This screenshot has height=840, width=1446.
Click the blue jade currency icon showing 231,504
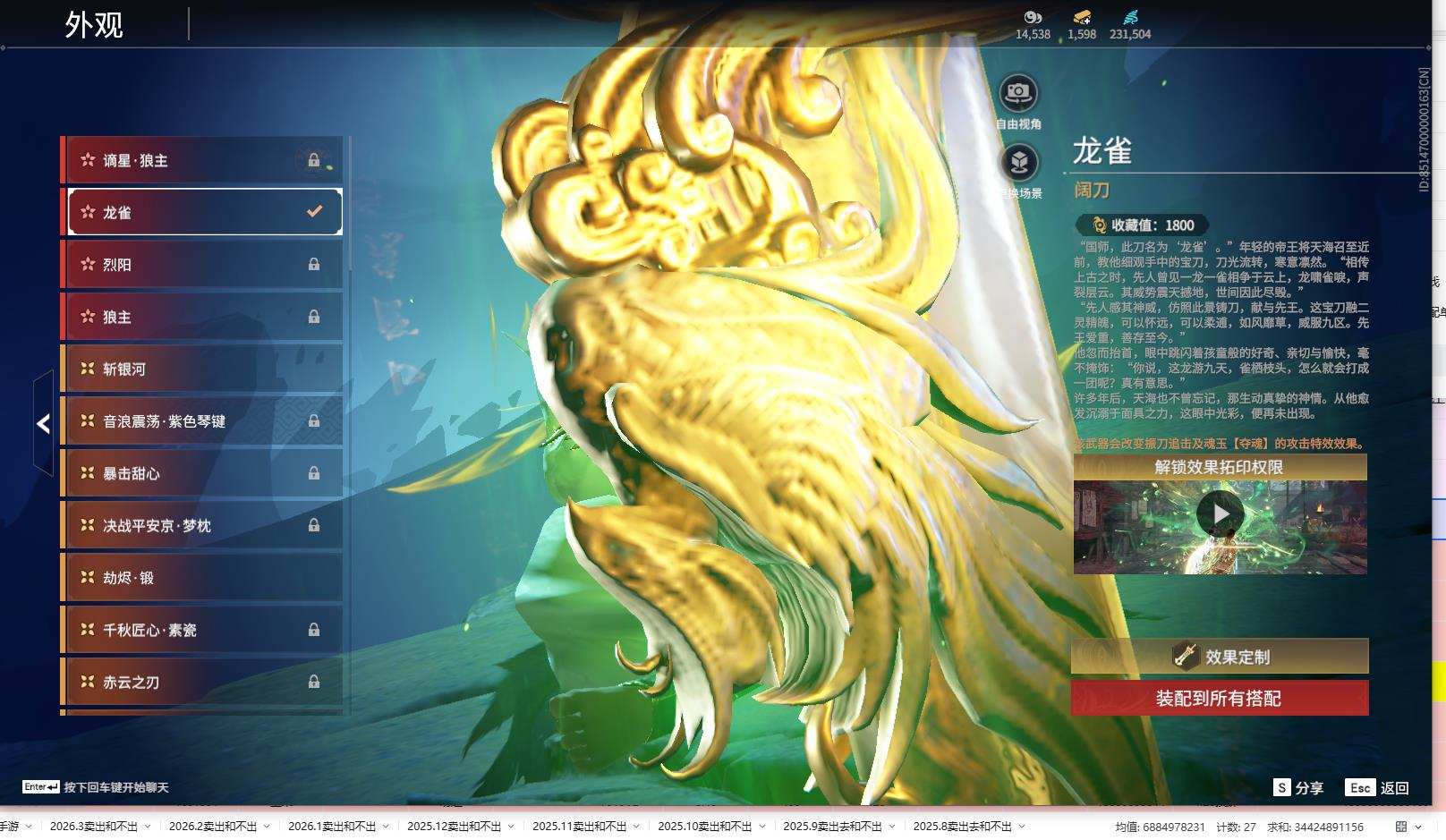[x=1132, y=15]
